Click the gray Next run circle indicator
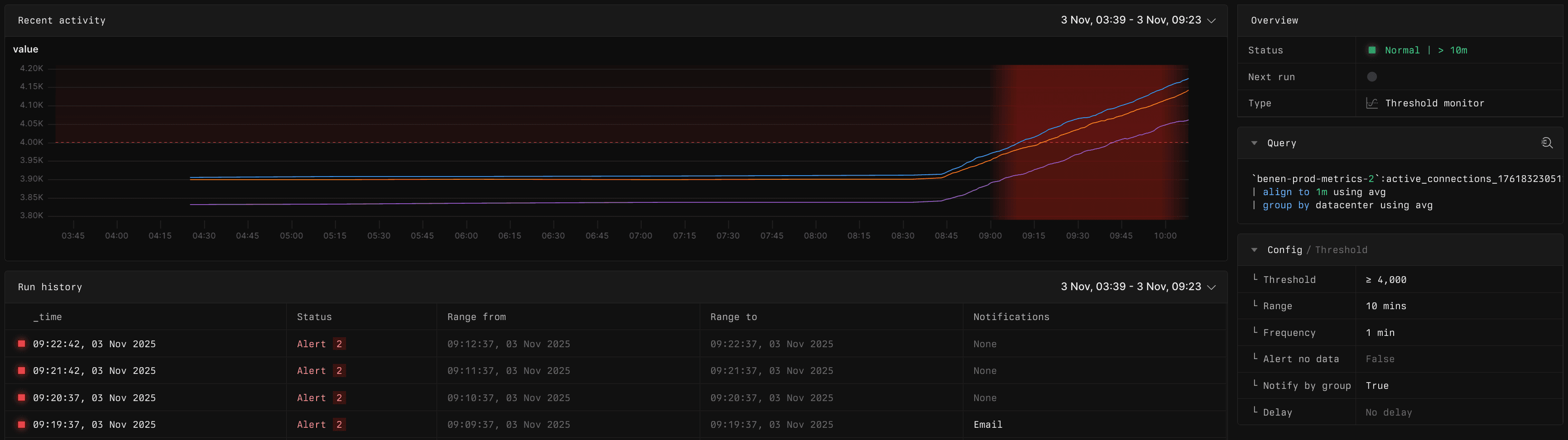 [x=1372, y=77]
